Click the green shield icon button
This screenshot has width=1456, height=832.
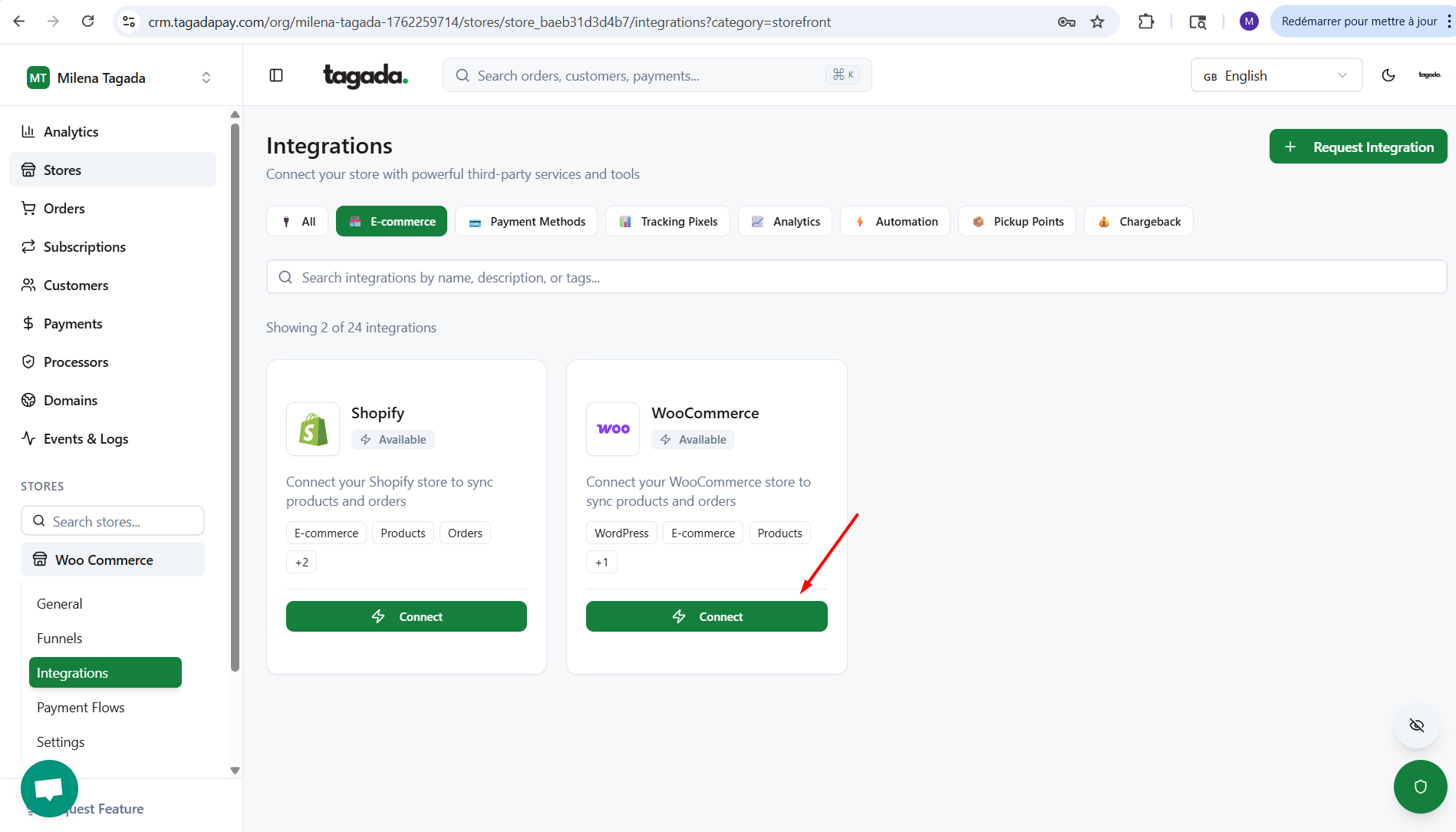[x=1420, y=786]
